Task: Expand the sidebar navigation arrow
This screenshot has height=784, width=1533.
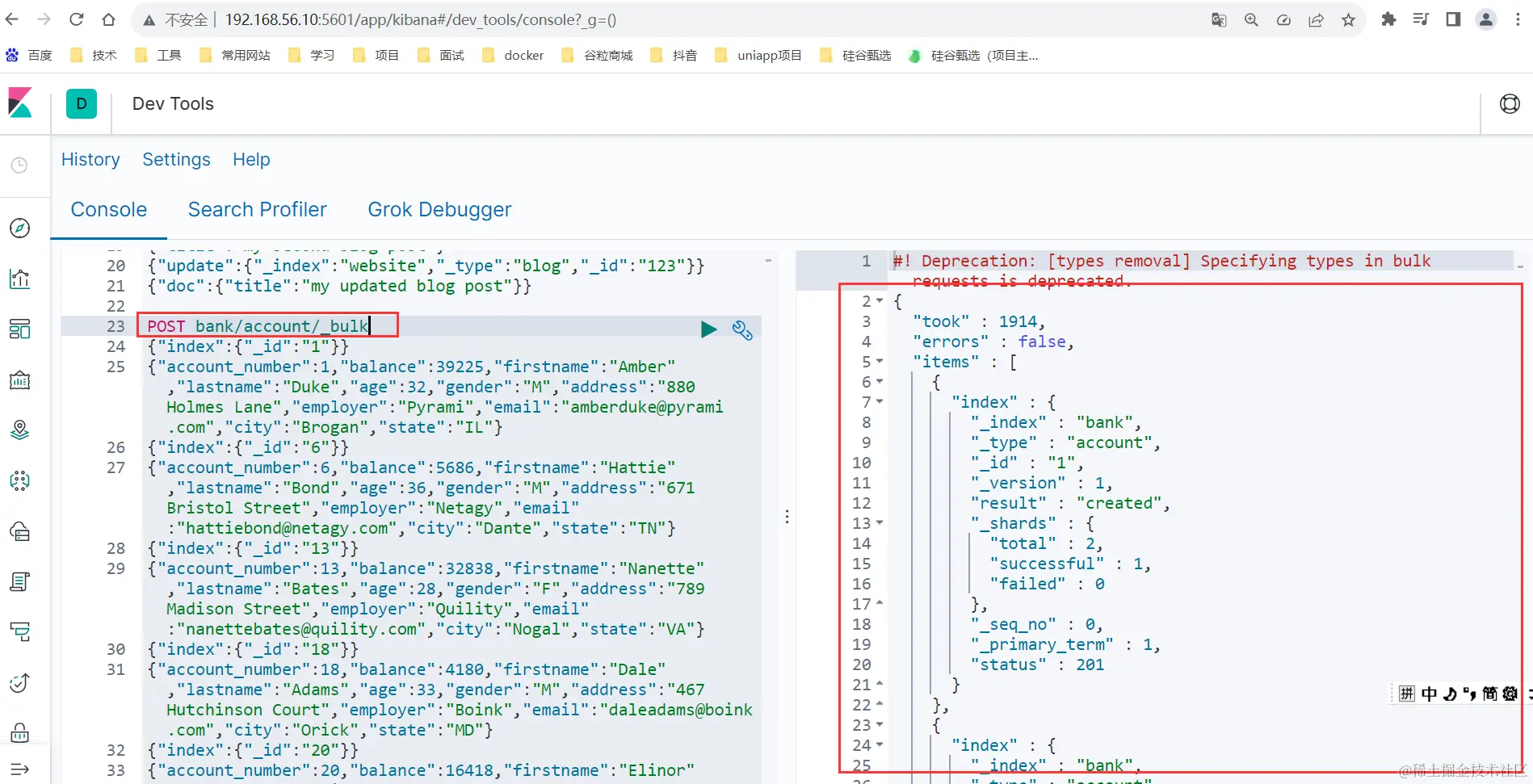Action: (20, 769)
